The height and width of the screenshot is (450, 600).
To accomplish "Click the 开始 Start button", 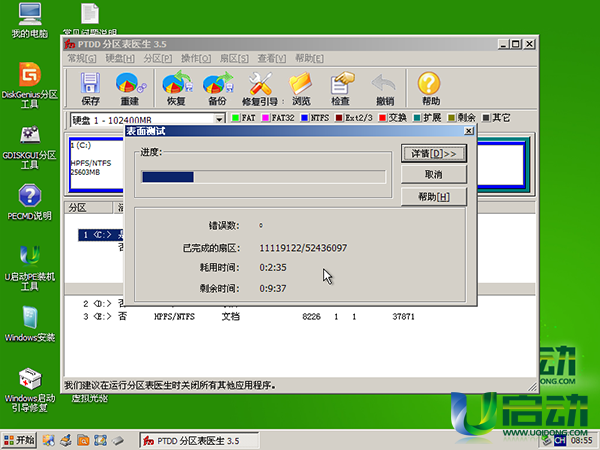I will point(19,440).
